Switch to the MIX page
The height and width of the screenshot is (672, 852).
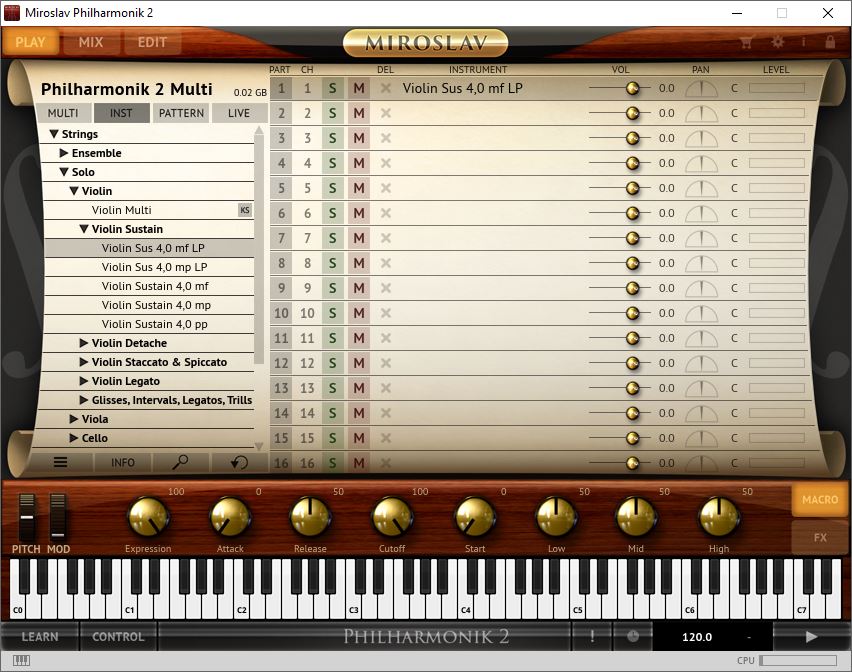pyautogui.click(x=91, y=42)
